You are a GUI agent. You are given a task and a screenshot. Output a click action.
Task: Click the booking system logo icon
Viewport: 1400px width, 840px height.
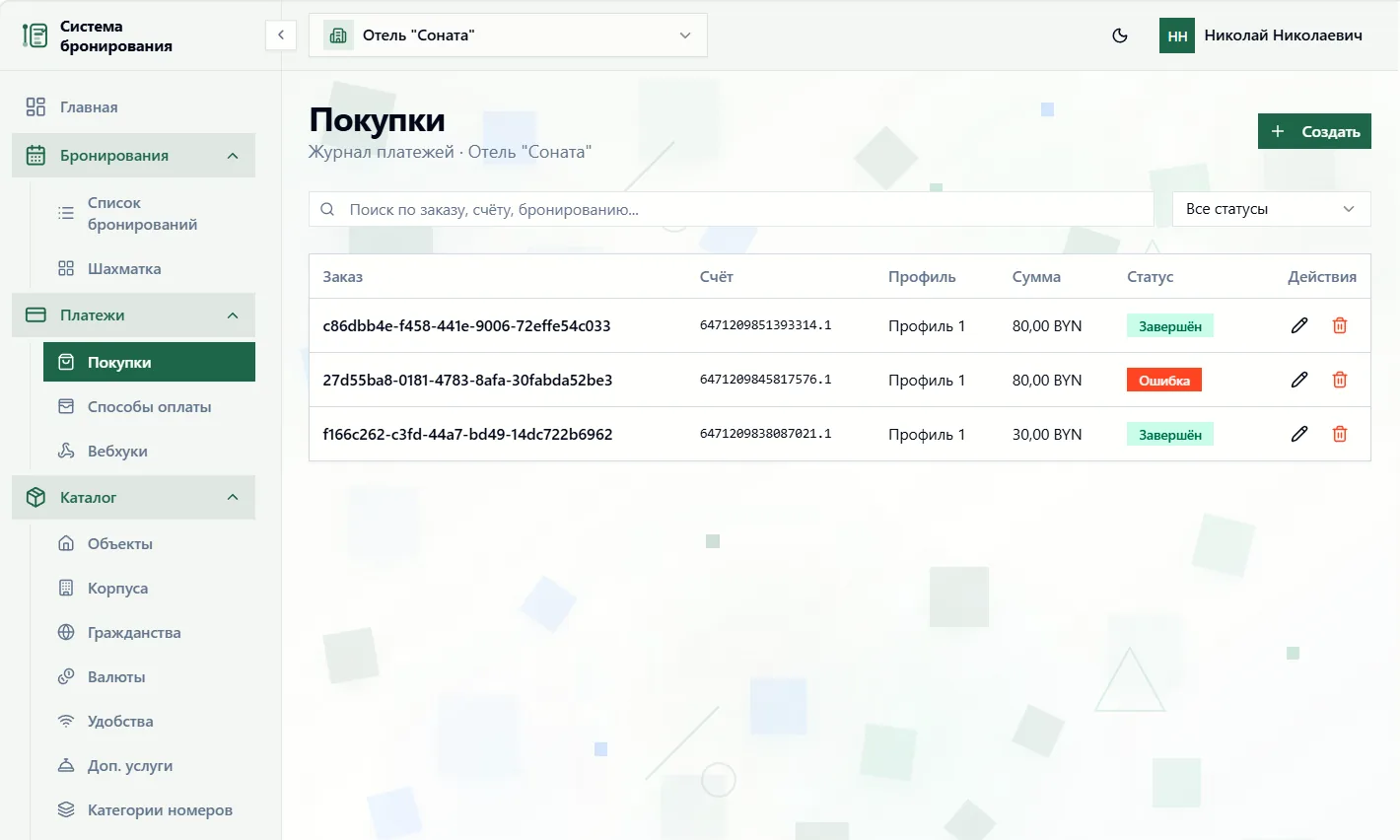click(35, 35)
